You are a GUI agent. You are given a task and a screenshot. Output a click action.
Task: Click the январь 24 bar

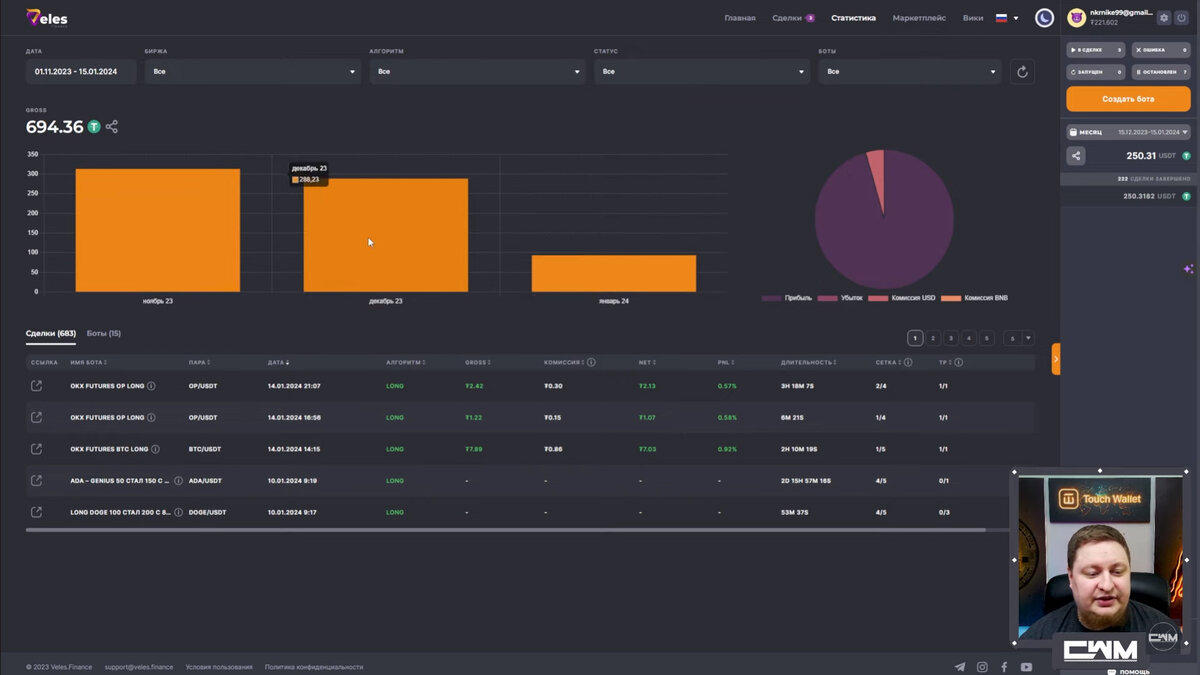(613, 273)
